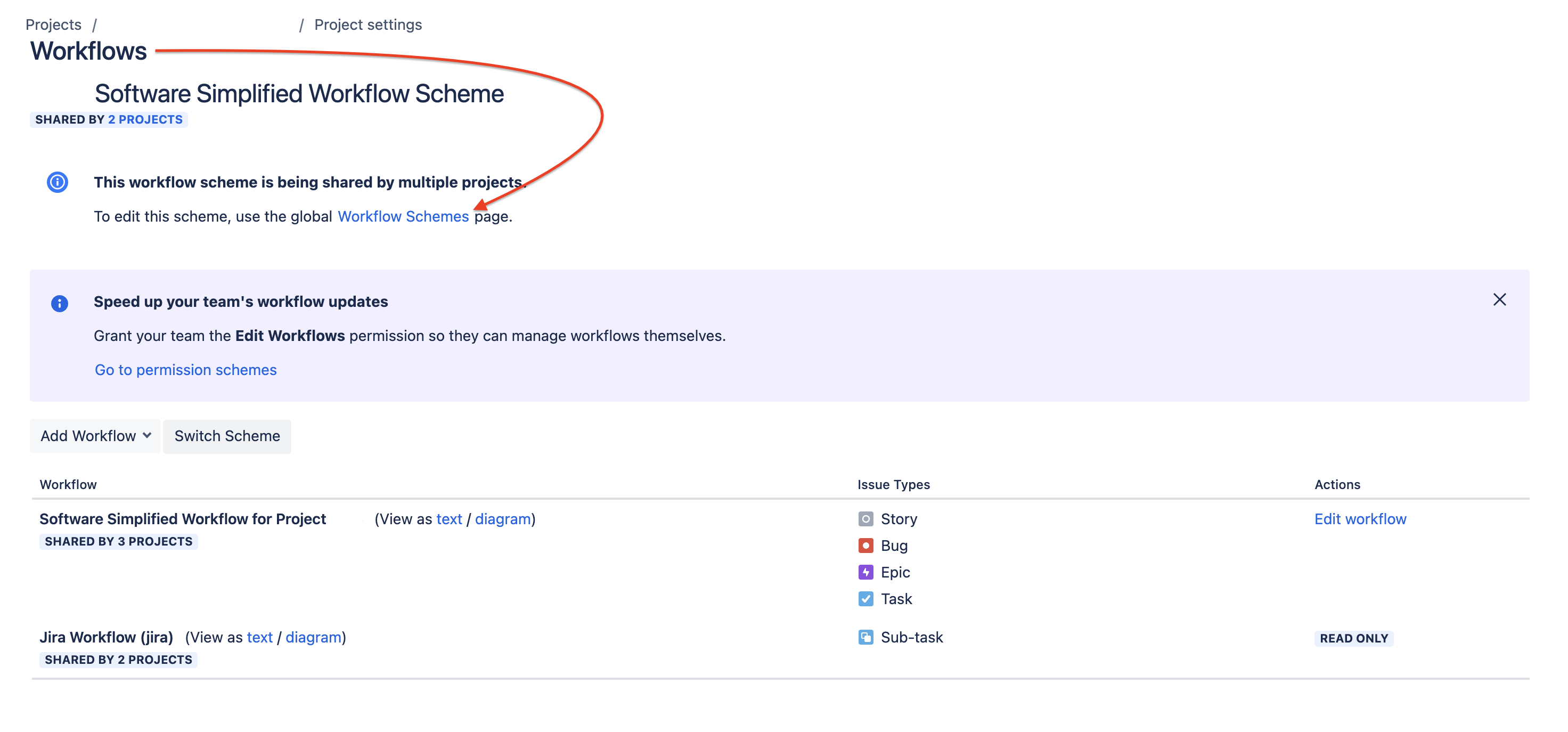The height and width of the screenshot is (732, 1568).
Task: Navigate to Projects breadcrumb
Action: (x=54, y=25)
